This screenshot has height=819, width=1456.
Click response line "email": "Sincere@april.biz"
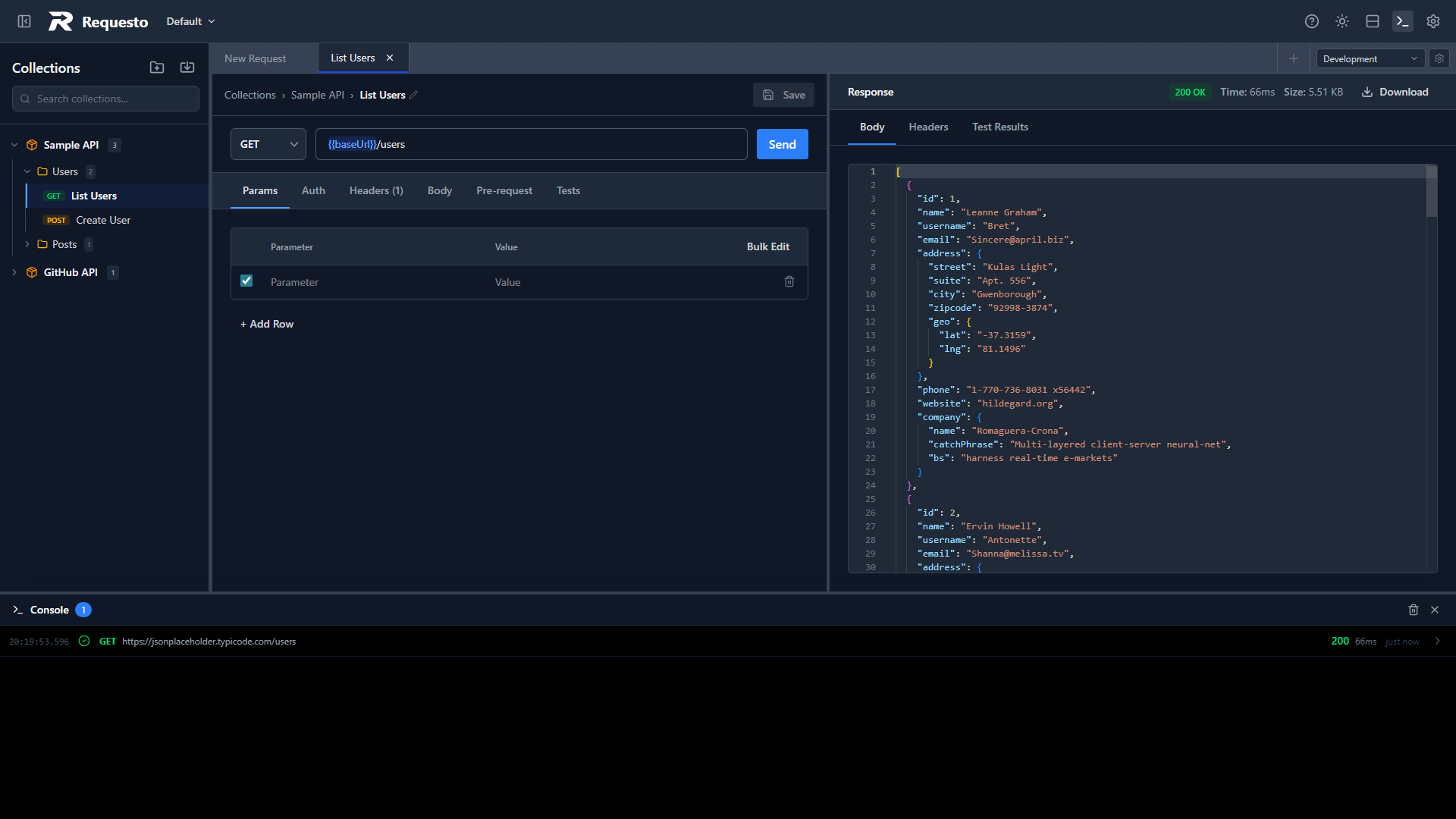coord(995,240)
